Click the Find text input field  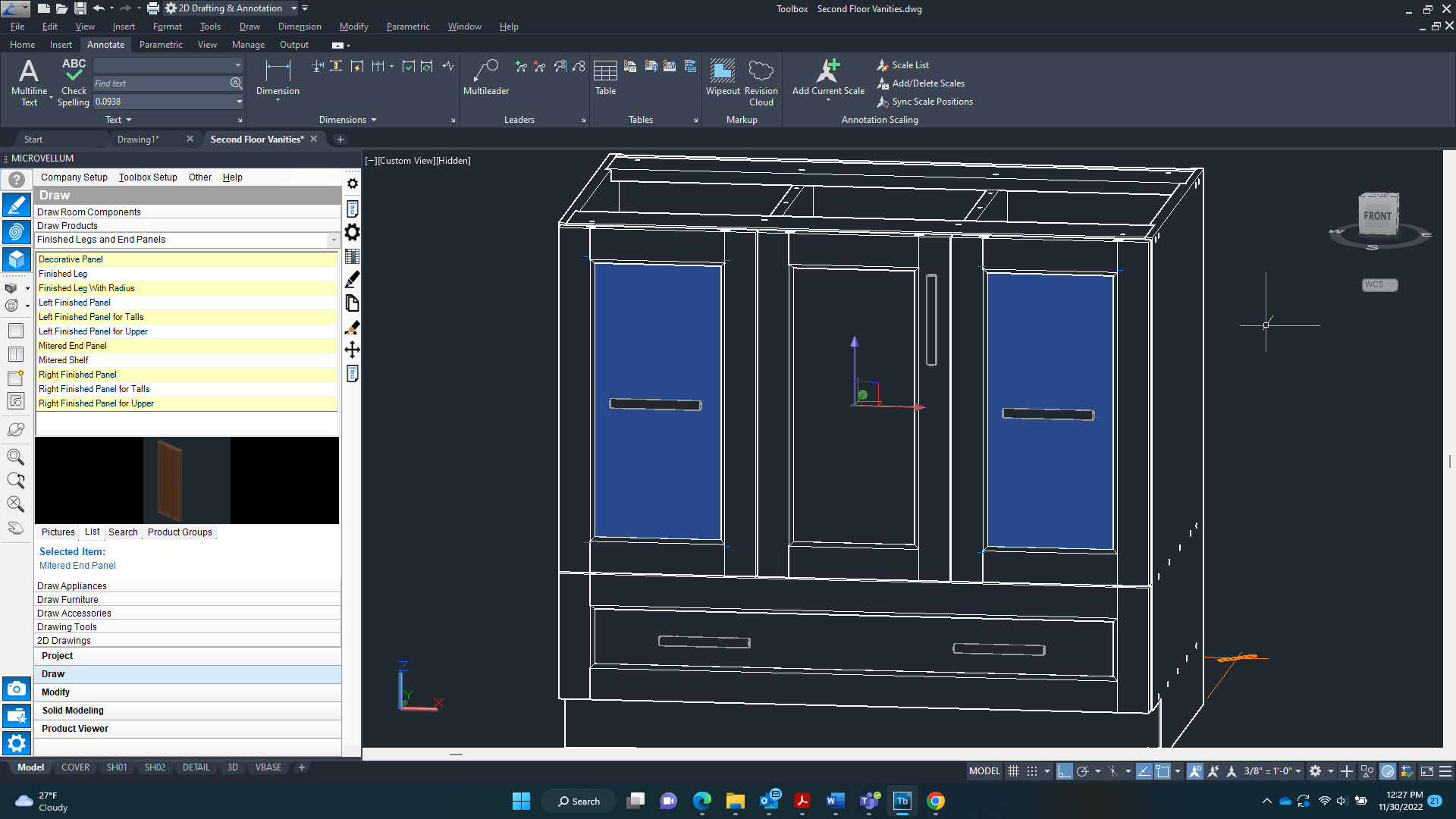[x=161, y=83]
